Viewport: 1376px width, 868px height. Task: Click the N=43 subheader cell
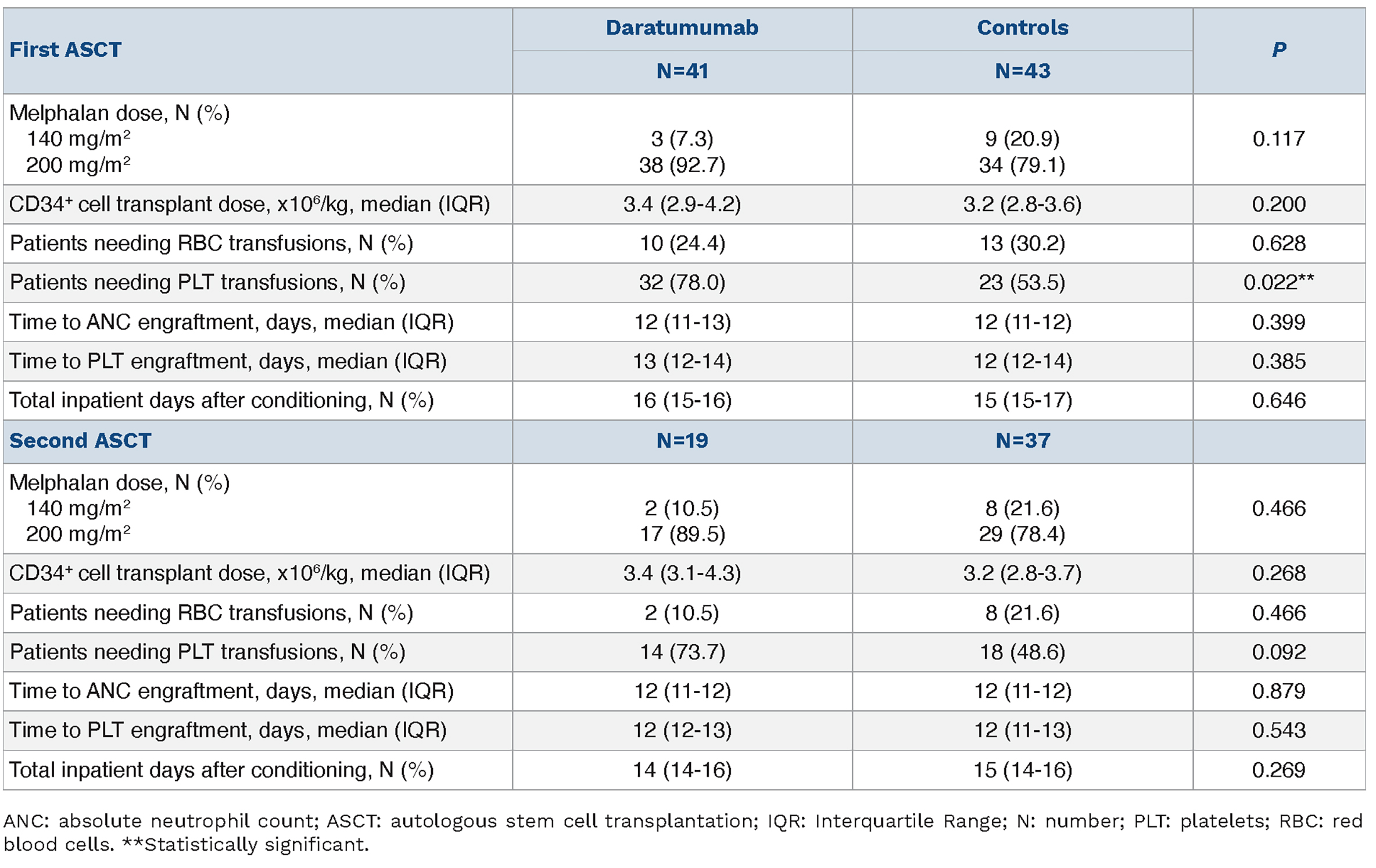pyautogui.click(x=1022, y=71)
